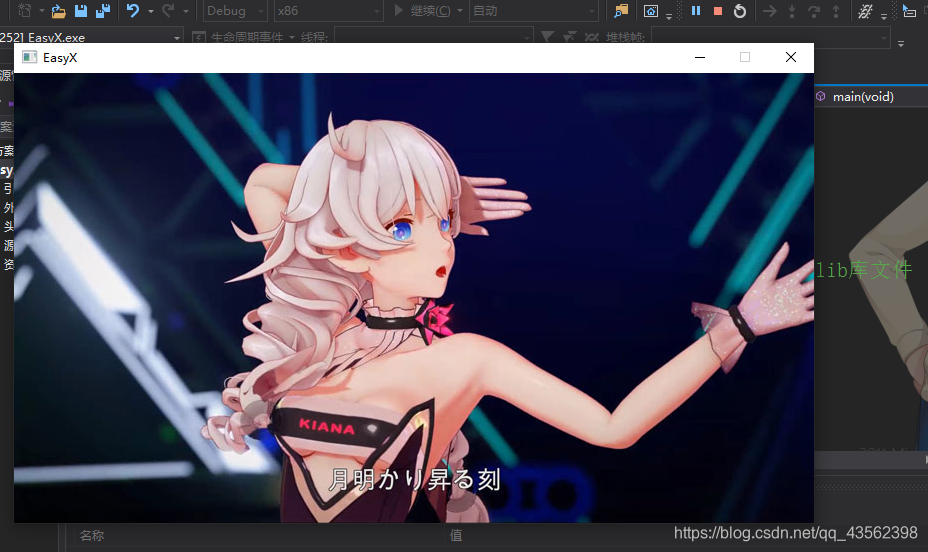The width and height of the screenshot is (928, 552).
Task: Close the EasyX window
Action: click(791, 57)
